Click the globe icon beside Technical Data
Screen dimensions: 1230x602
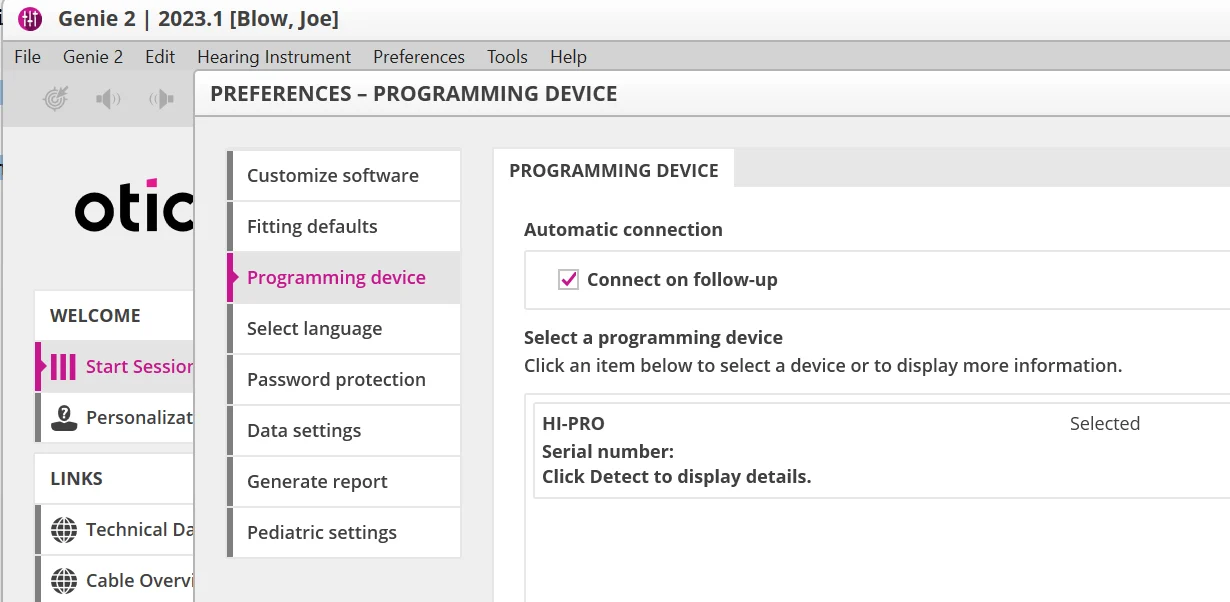point(64,529)
